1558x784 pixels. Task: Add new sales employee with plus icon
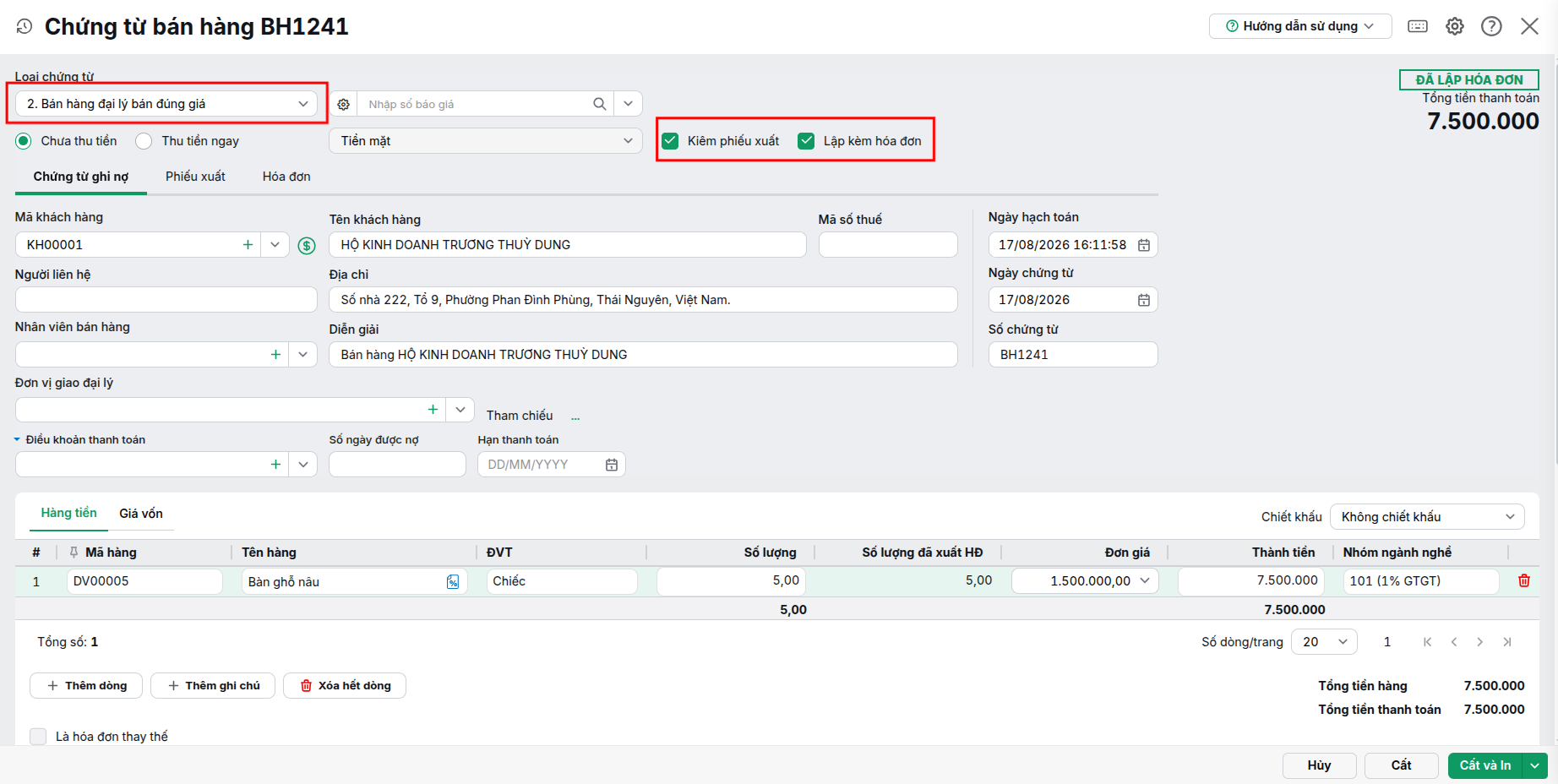[x=275, y=355]
